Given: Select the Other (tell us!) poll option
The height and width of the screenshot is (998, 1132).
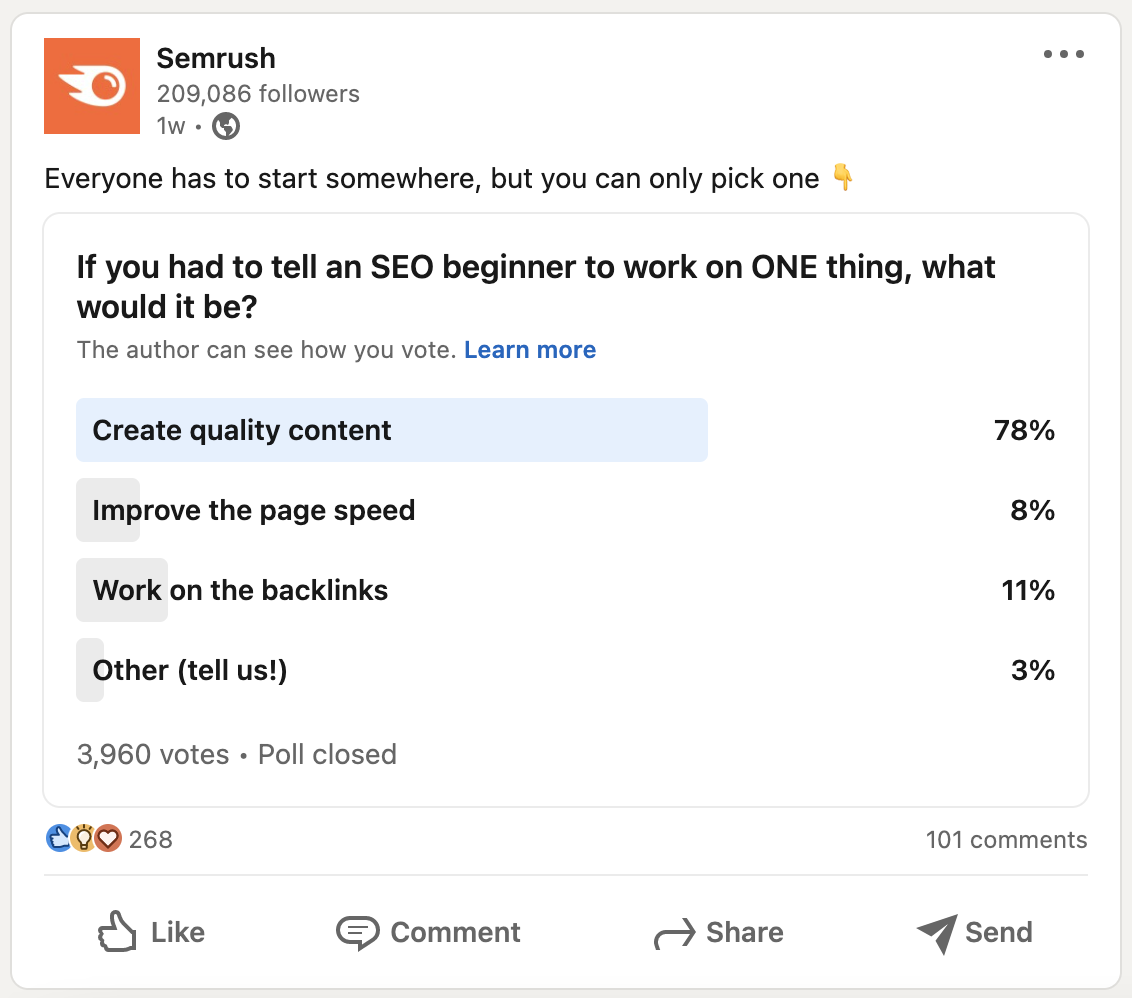Looking at the screenshot, I should tap(565, 670).
